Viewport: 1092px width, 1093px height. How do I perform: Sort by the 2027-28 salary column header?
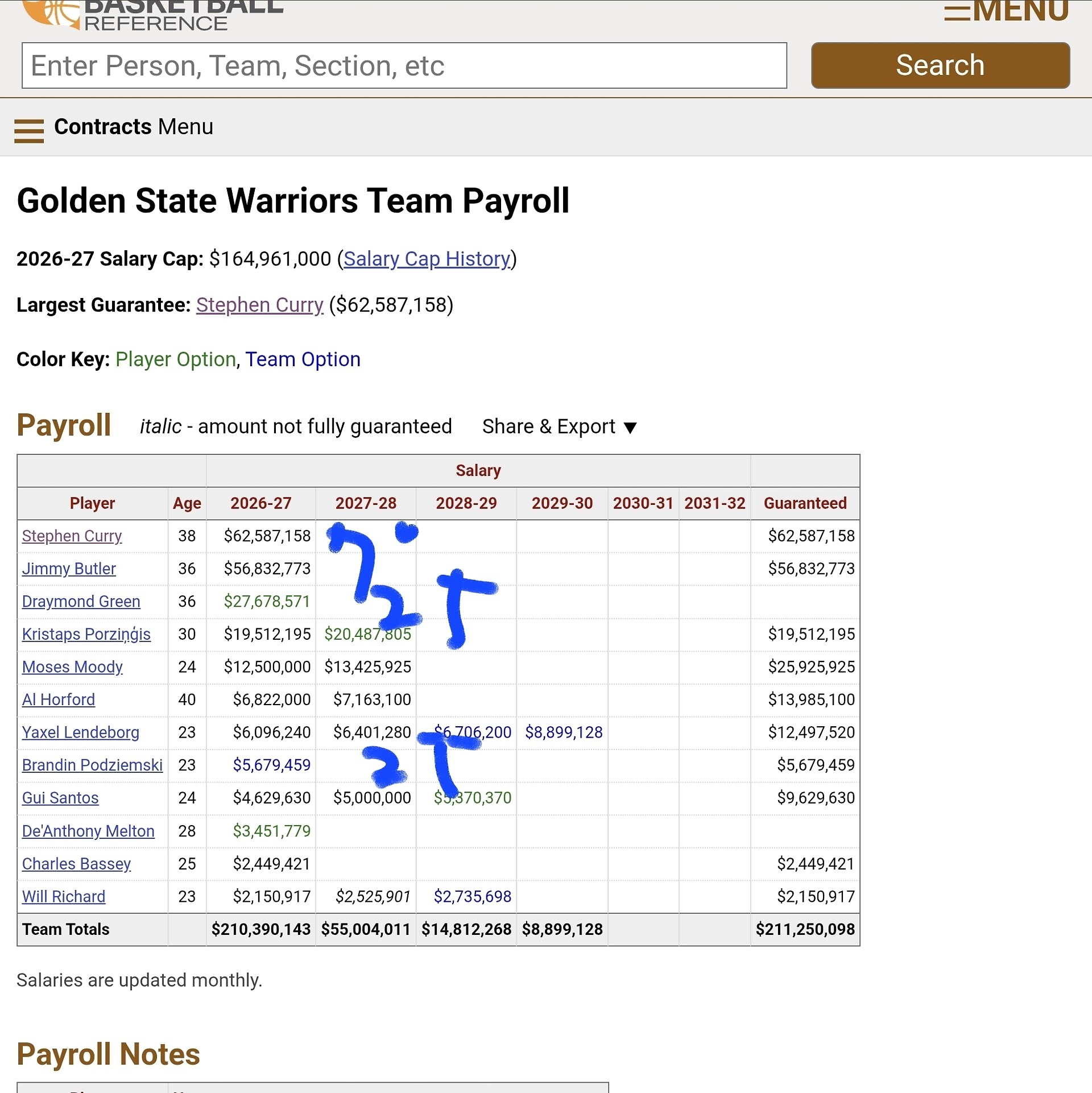[366, 503]
